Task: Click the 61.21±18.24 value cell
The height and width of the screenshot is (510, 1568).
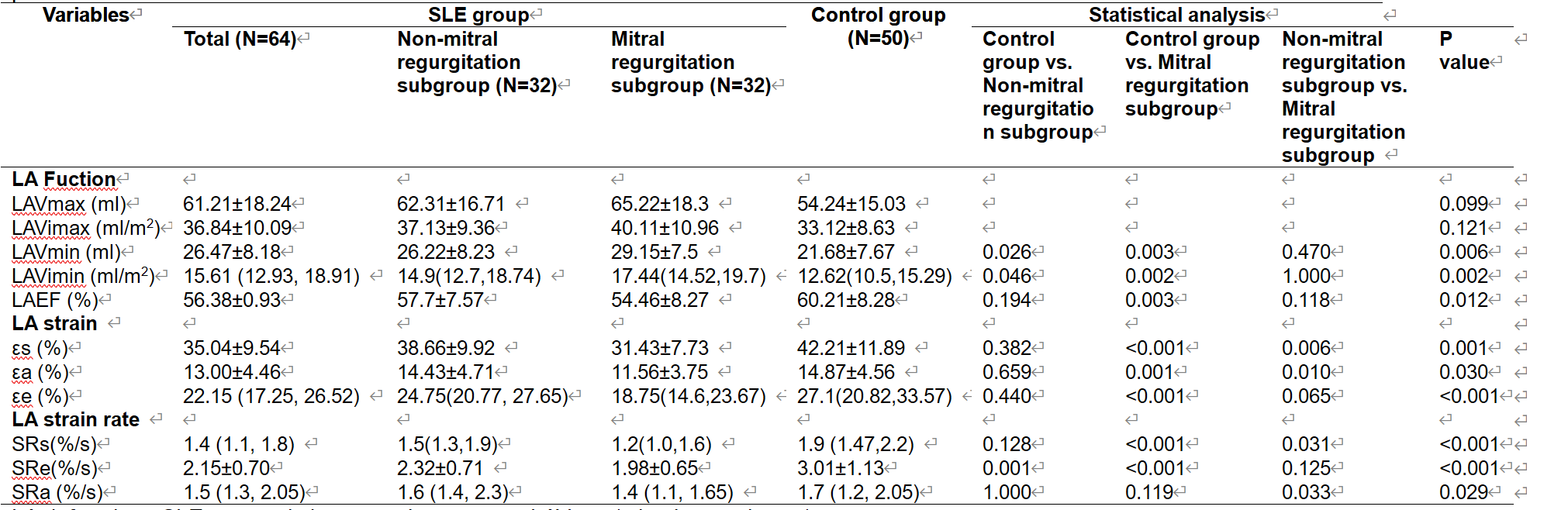Action: [237, 204]
